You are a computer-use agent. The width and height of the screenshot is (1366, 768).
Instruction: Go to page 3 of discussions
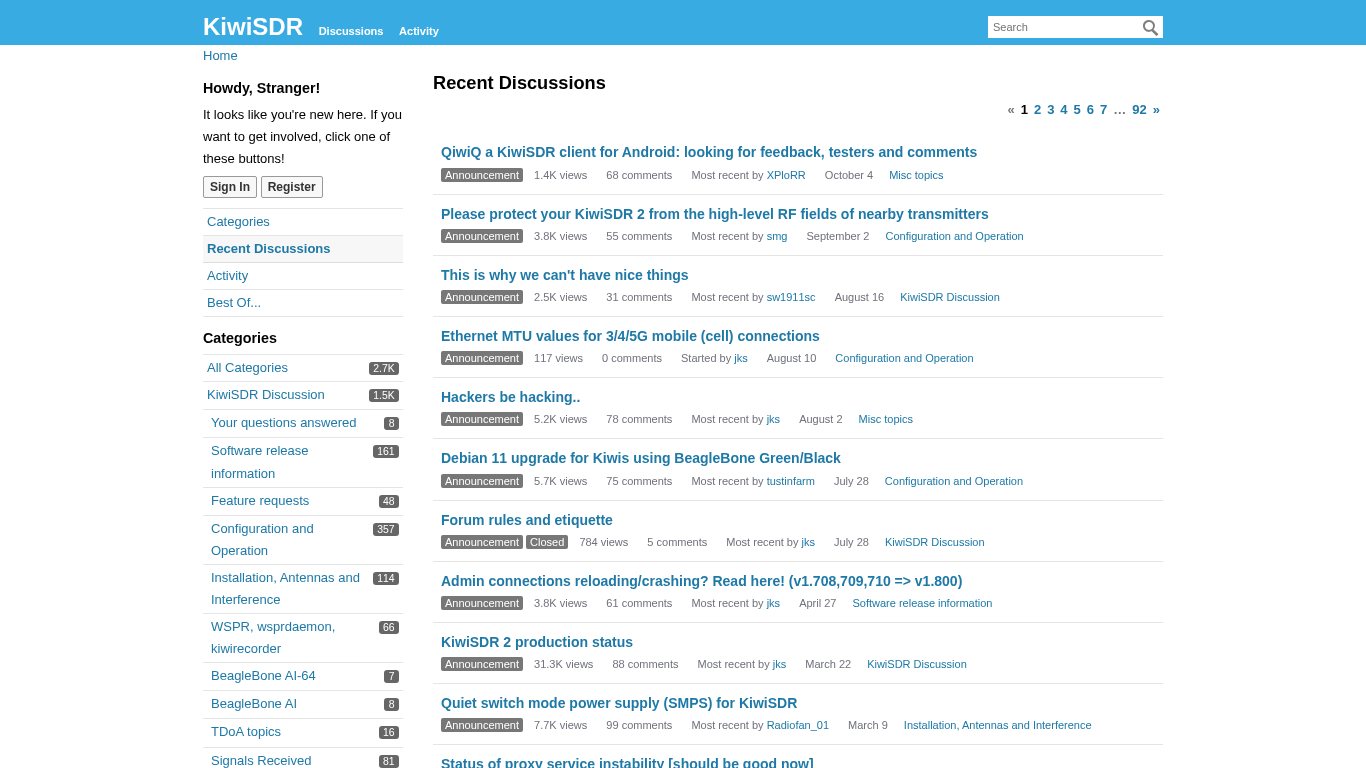1051,110
